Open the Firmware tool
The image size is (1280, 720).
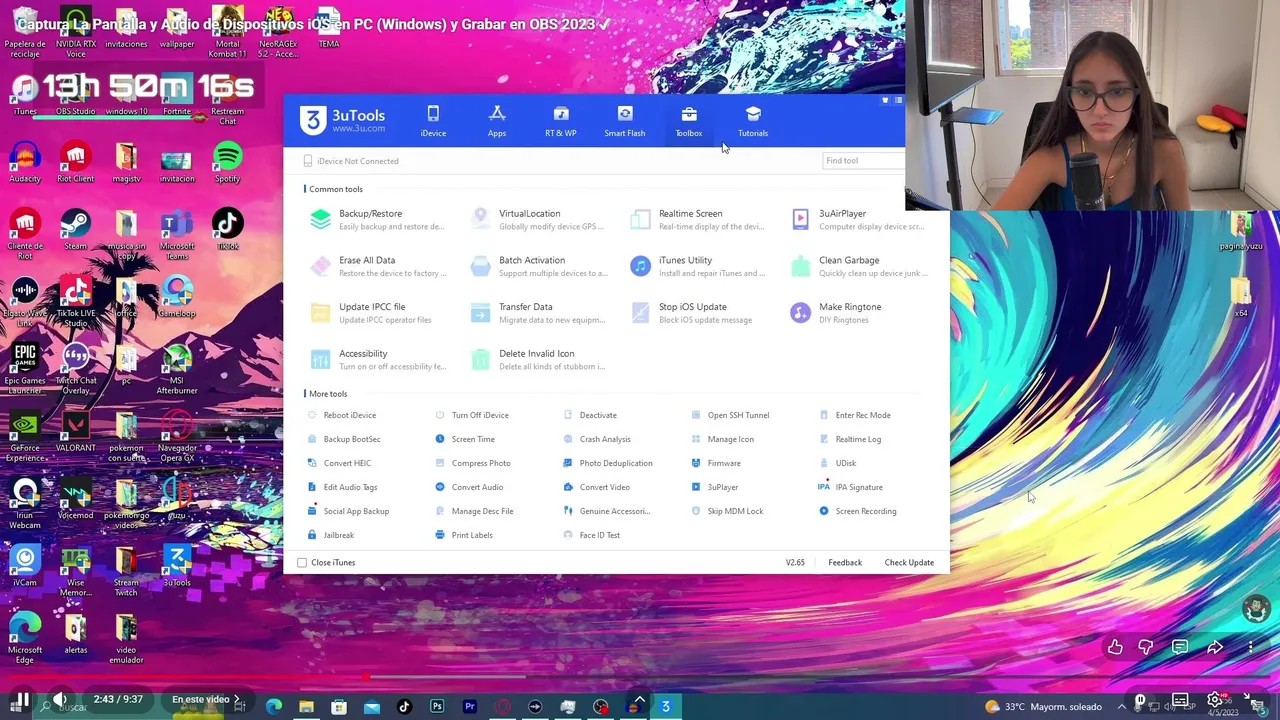(716, 463)
